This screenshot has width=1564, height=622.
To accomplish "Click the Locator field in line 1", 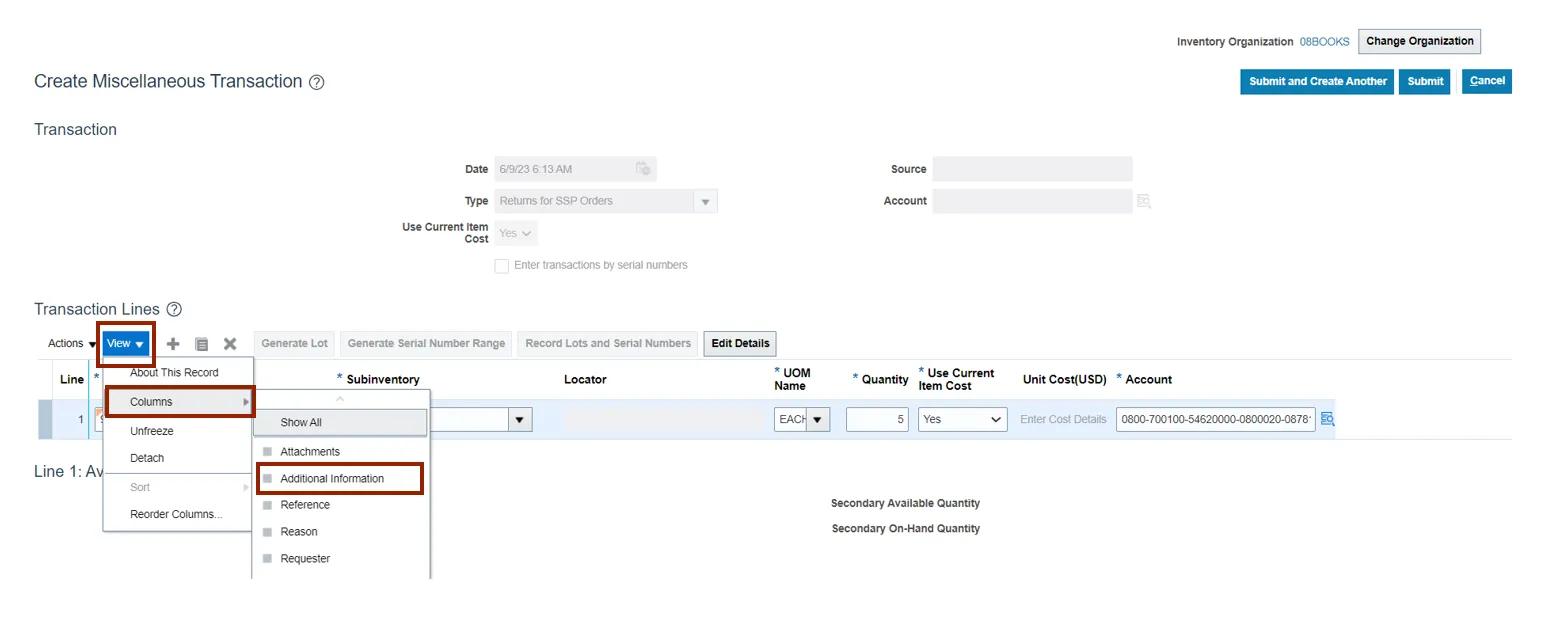I will pos(664,419).
